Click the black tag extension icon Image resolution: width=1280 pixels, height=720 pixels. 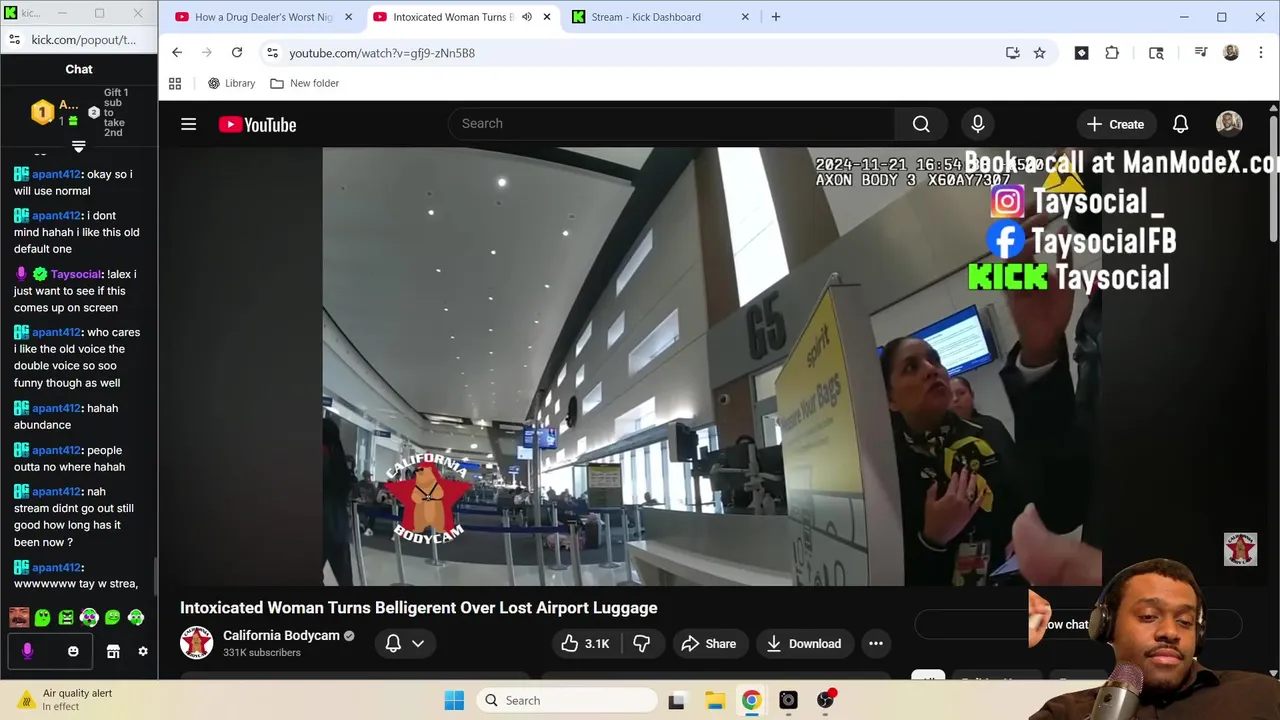point(1081,53)
